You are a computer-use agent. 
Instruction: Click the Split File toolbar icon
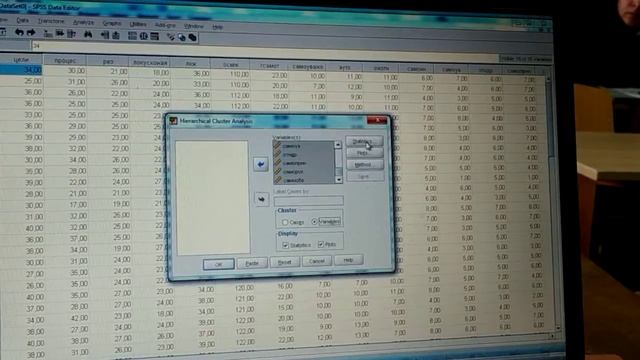(x=132, y=36)
